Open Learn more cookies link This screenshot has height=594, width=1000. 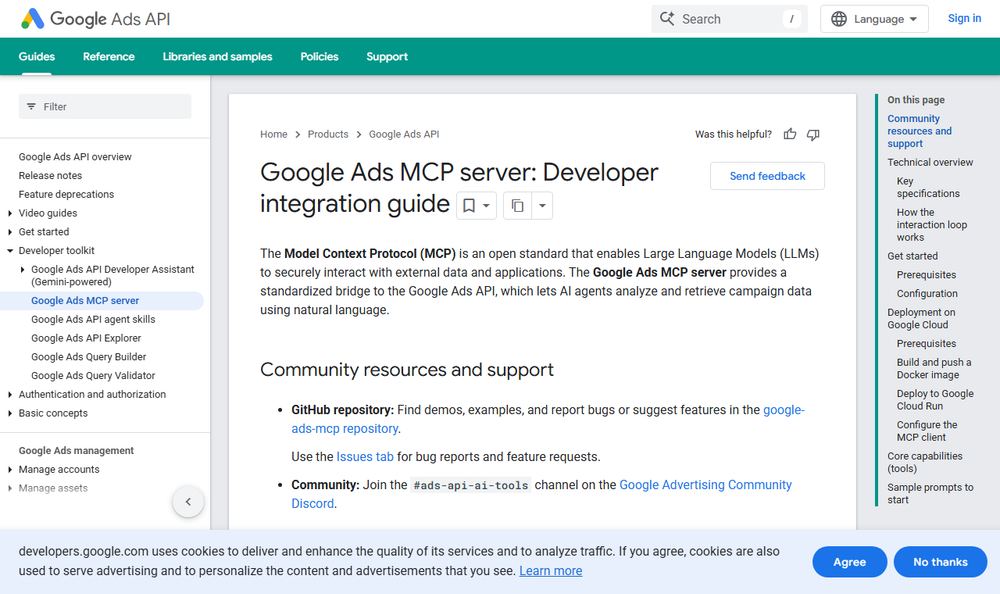click(x=550, y=570)
